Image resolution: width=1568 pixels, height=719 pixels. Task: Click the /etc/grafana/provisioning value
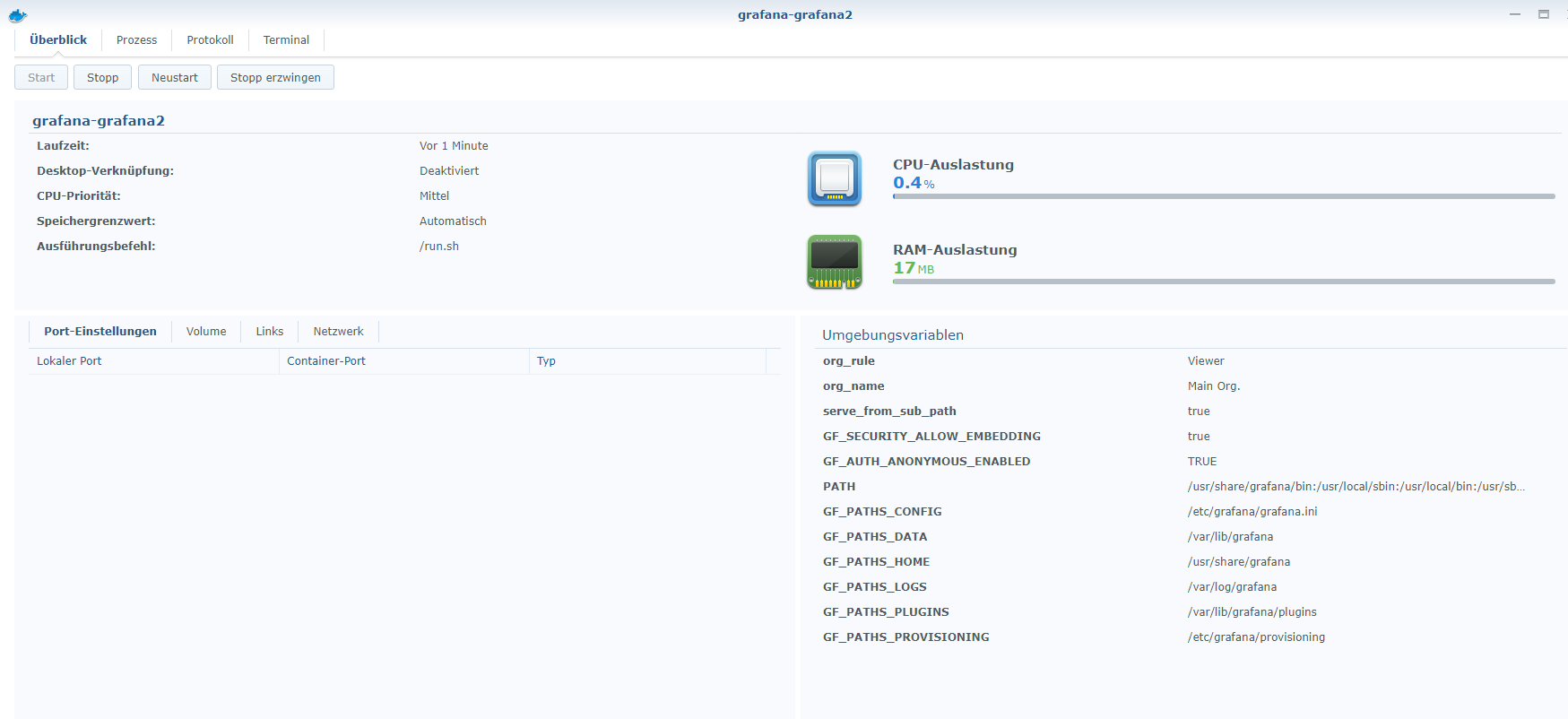click(1256, 637)
